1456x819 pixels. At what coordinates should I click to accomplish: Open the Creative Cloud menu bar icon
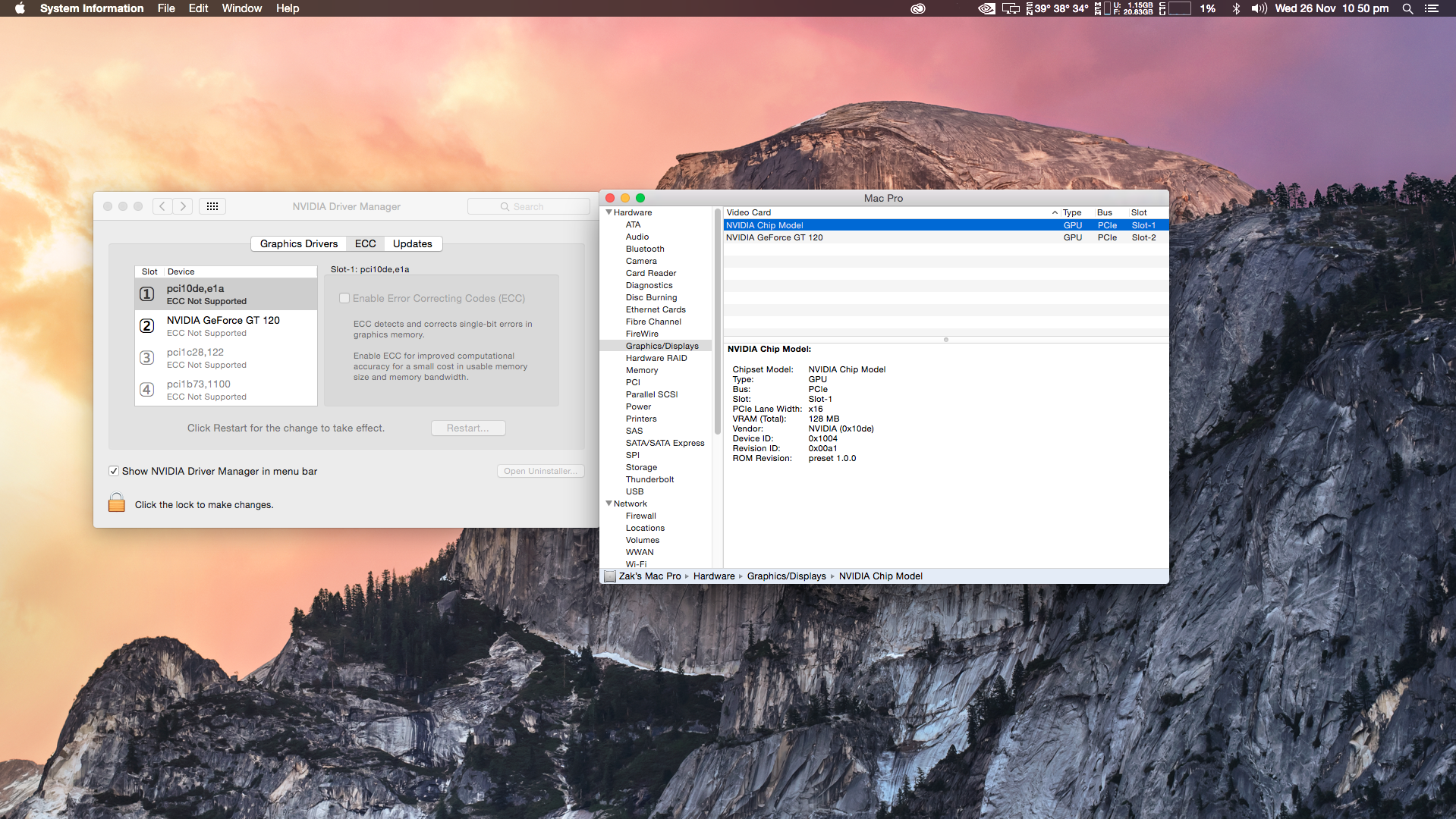(918, 8)
